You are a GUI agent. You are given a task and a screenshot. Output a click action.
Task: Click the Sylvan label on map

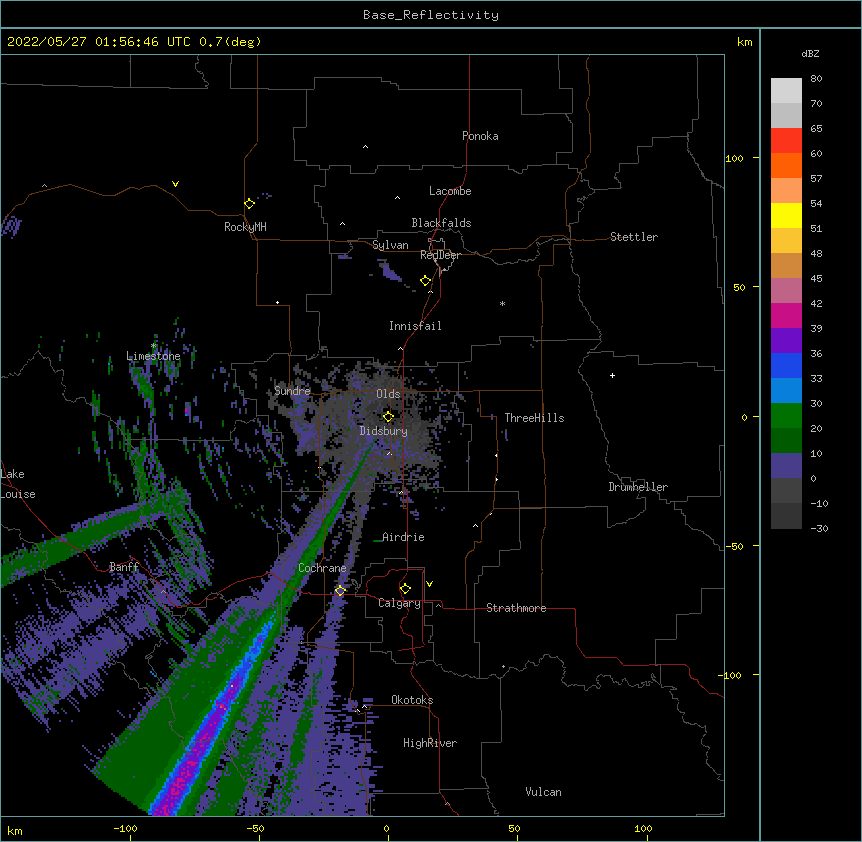point(390,245)
